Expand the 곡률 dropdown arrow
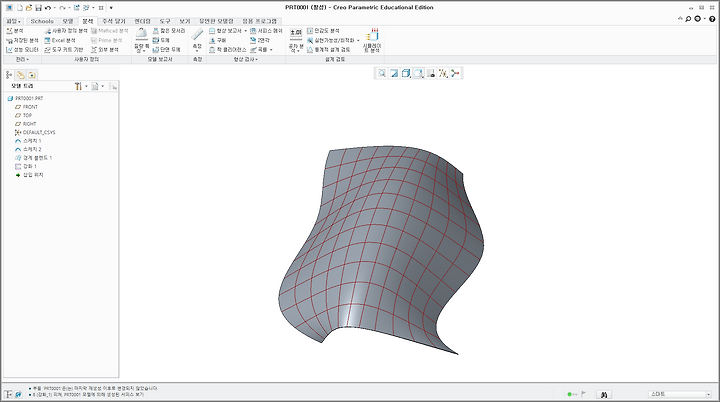This screenshot has width=720, height=402. (271, 50)
